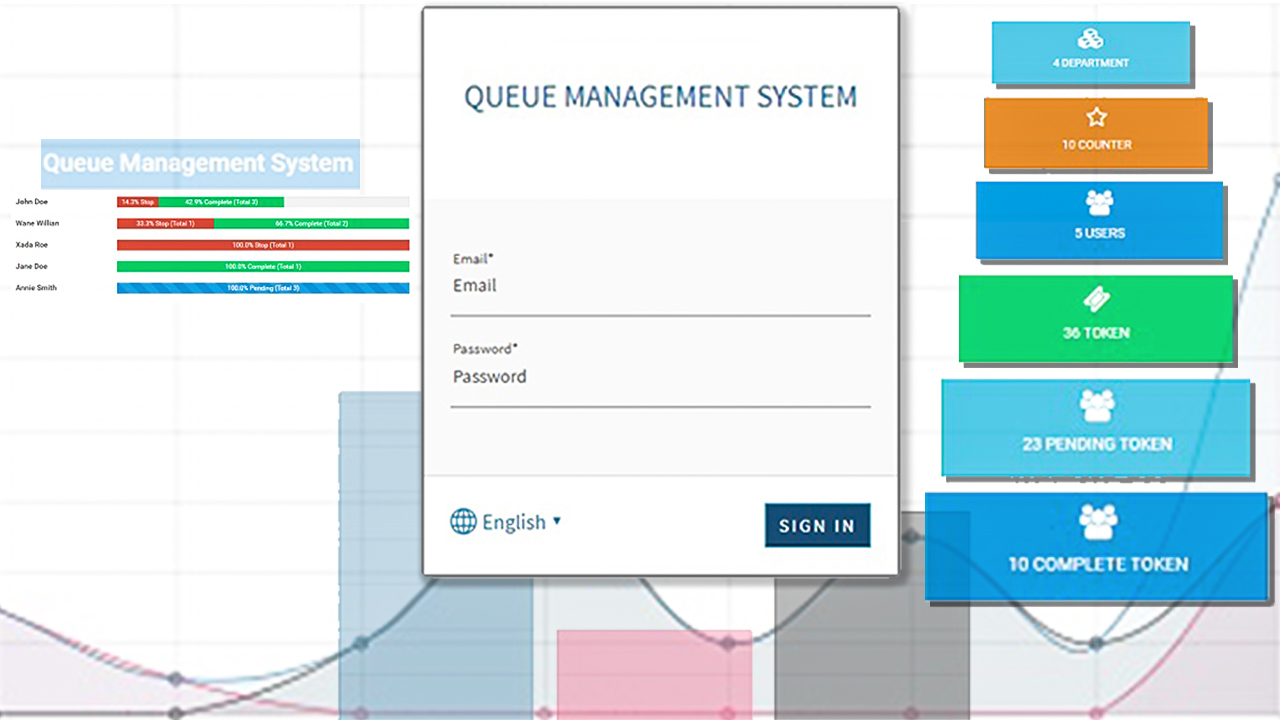Click the users group icon above 5 Users
1280x720 pixels.
click(x=1099, y=204)
